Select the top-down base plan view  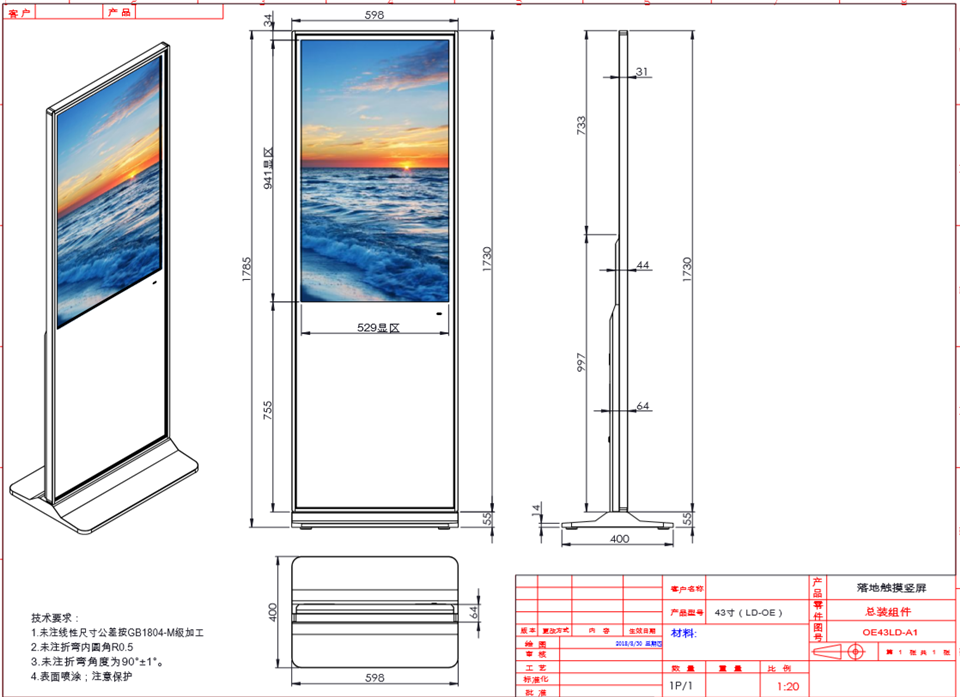375,612
